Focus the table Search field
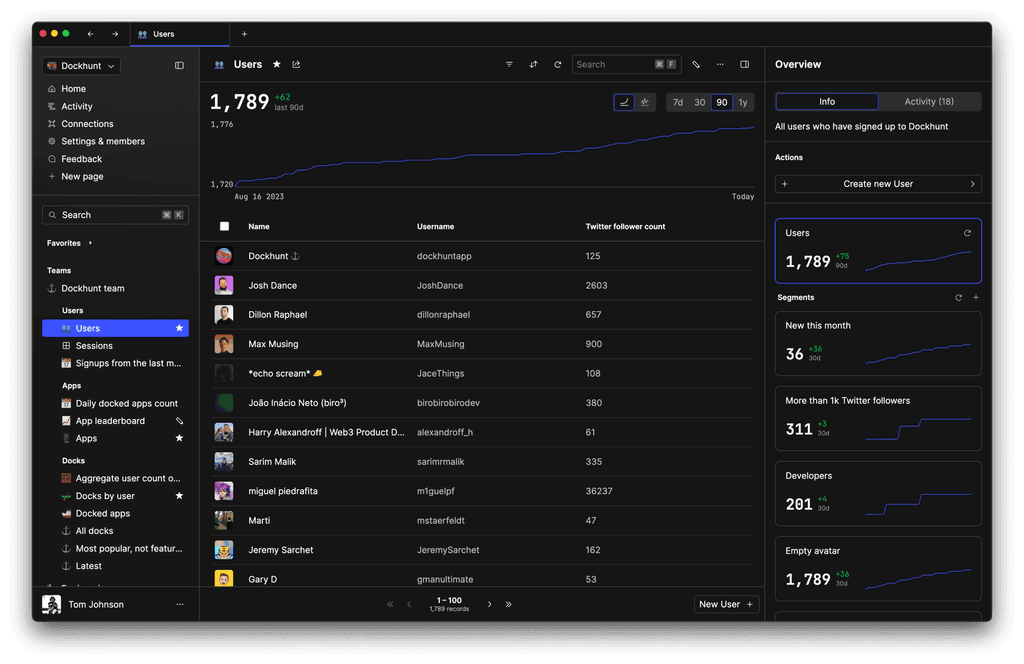 click(x=626, y=65)
